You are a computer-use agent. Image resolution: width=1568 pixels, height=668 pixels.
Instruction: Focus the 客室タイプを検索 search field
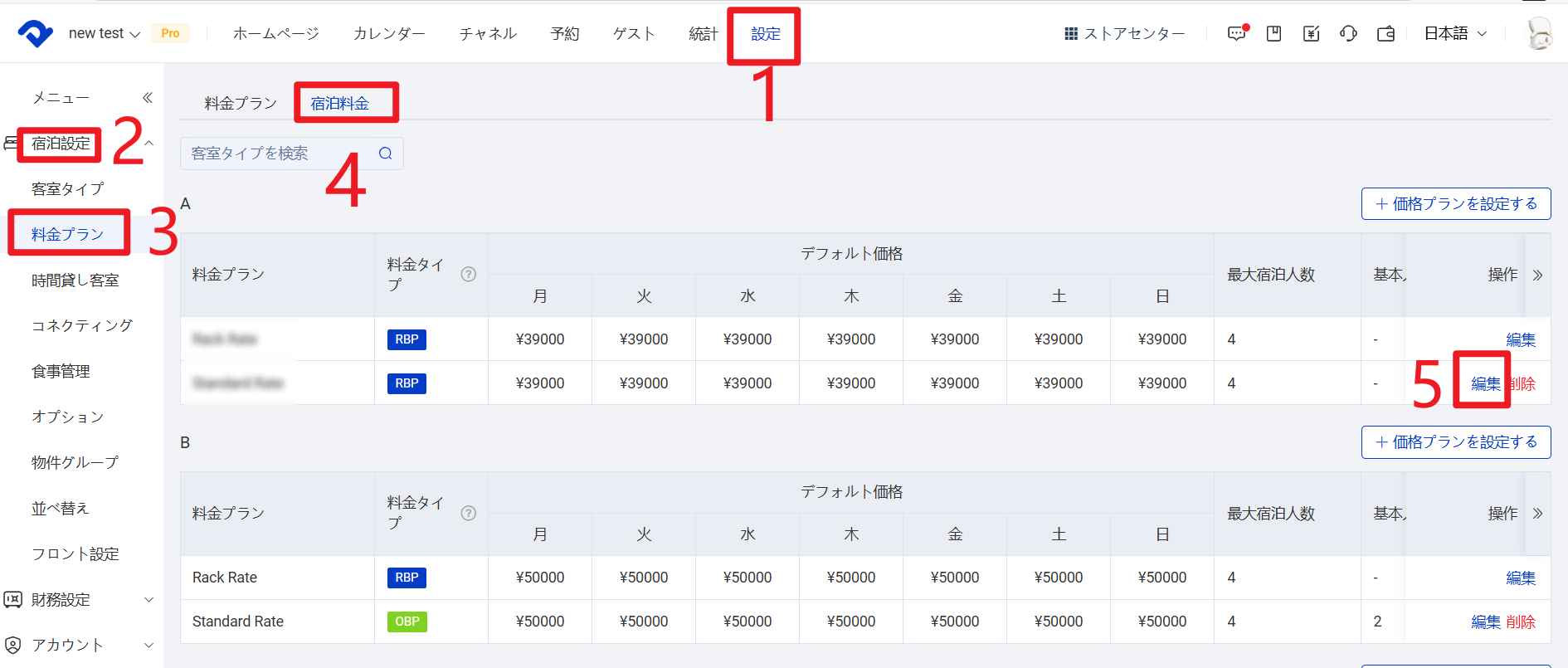(278, 154)
